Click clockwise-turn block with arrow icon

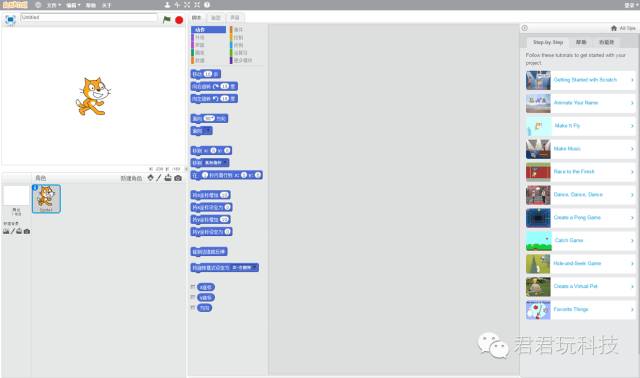click(214, 86)
